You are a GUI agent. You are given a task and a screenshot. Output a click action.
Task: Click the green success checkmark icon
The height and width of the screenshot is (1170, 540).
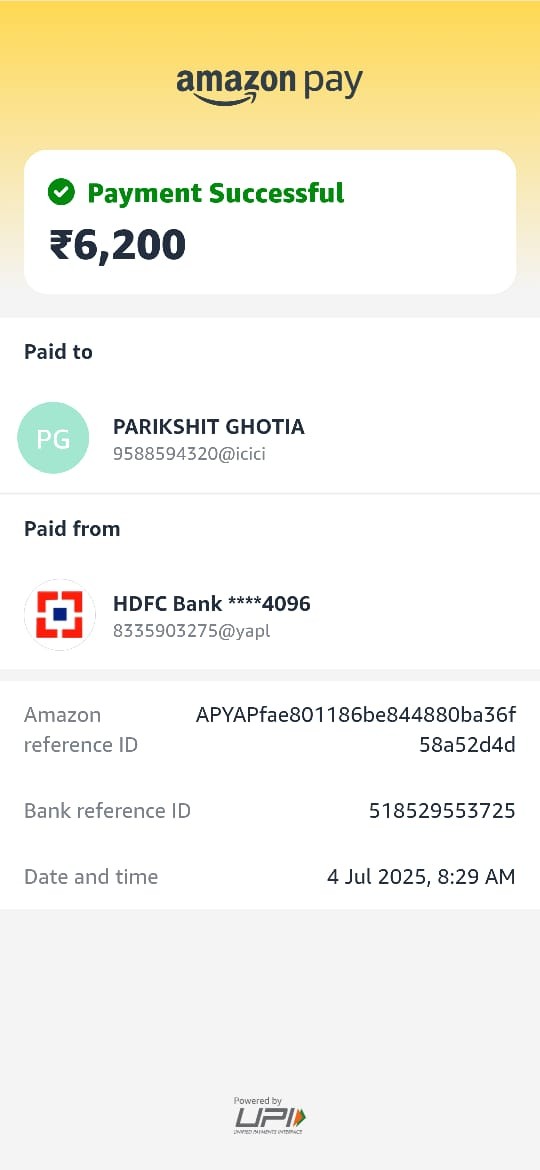pyautogui.click(x=61, y=193)
